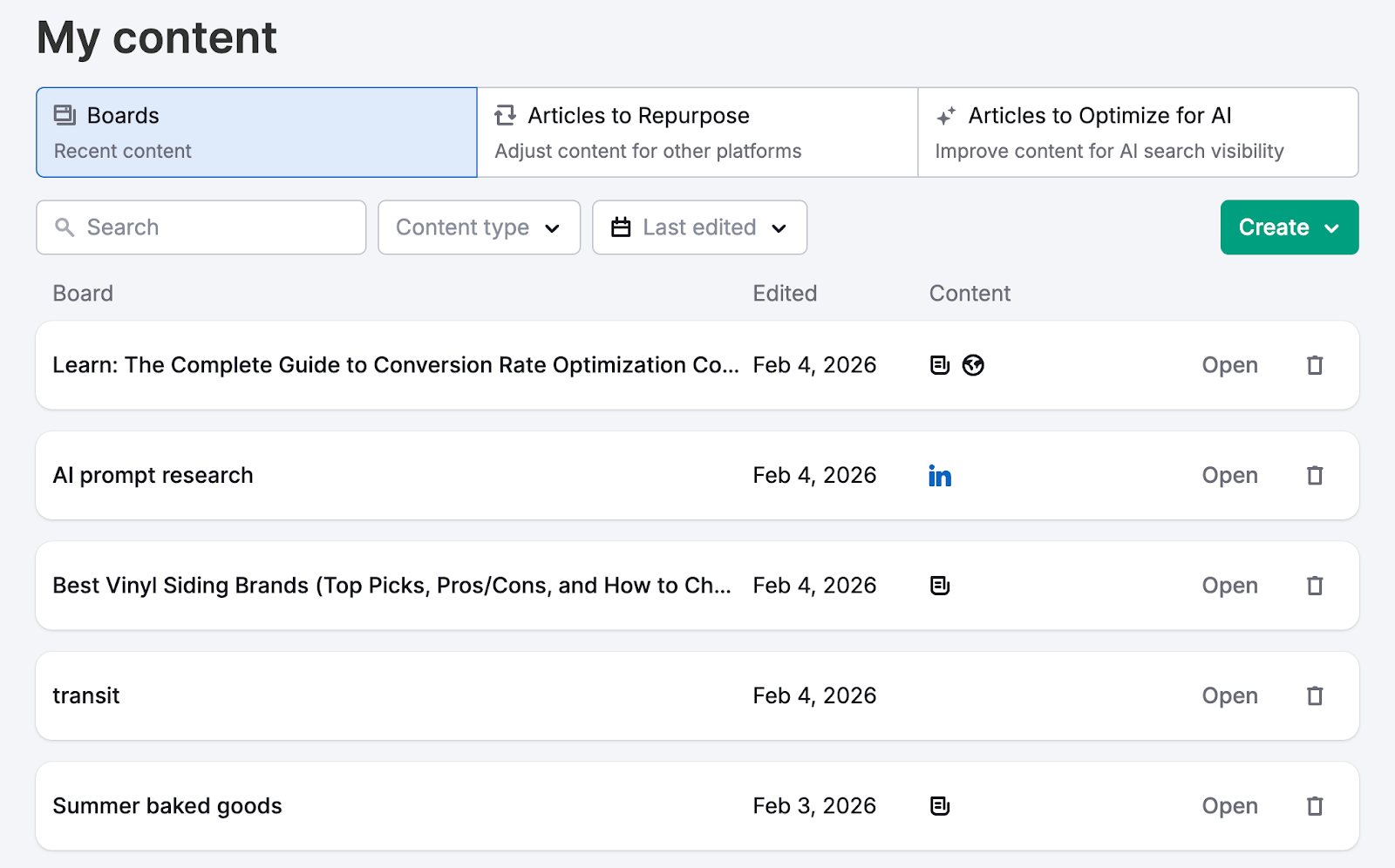Click the LinkedIn icon on AI prompt research row
The width and height of the screenshot is (1395, 868).
click(940, 476)
